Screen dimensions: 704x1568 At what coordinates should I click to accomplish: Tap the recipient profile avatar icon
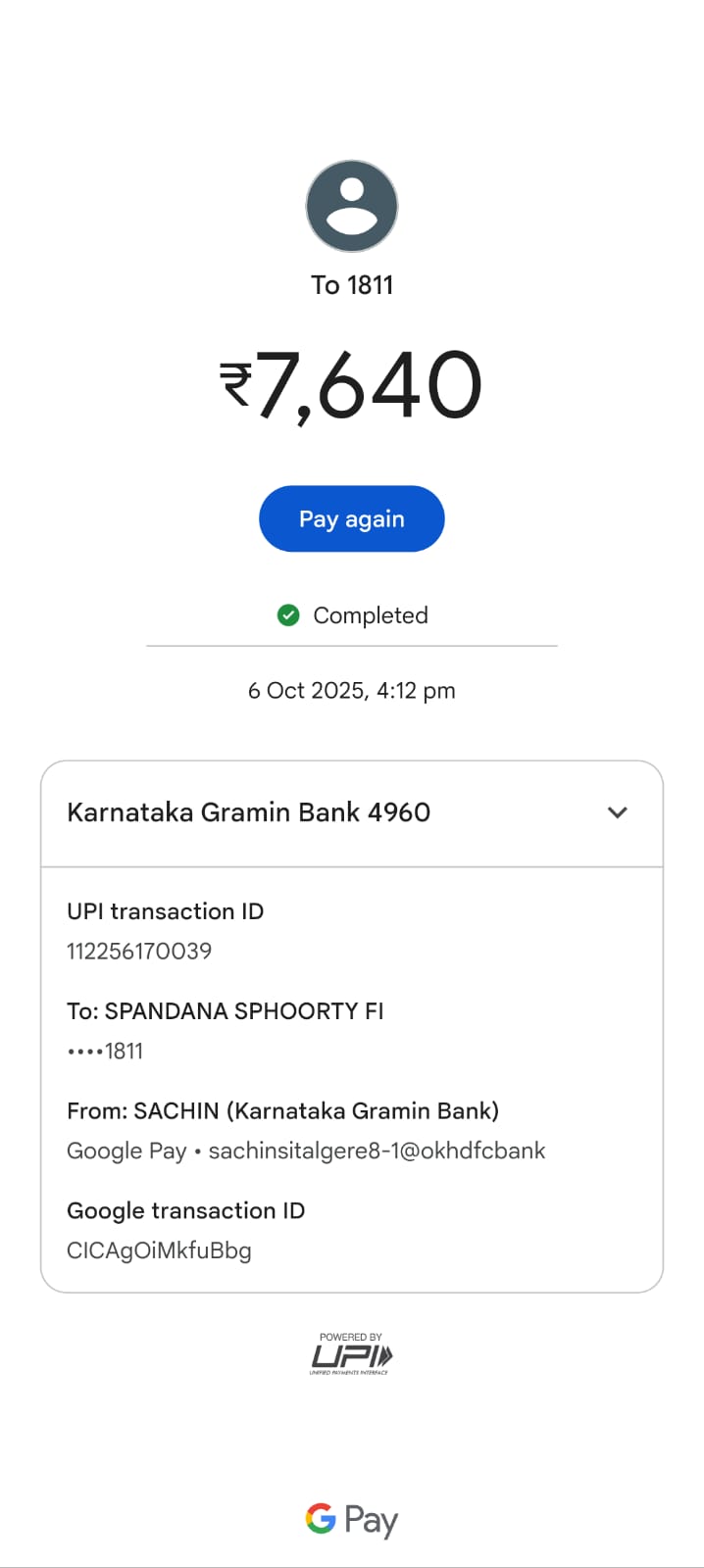pyautogui.click(x=352, y=207)
